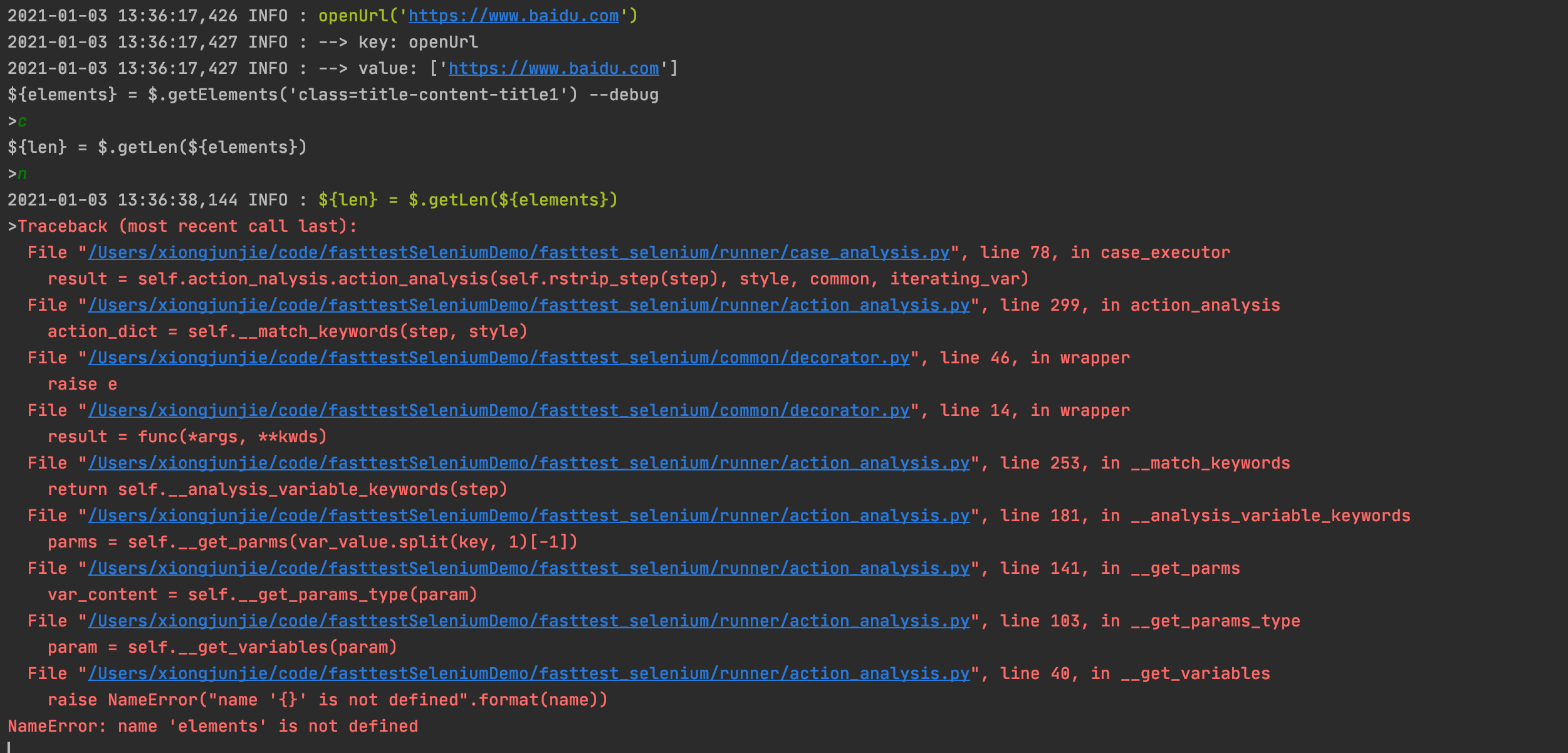This screenshot has width=1568, height=753.
Task: Open decorator.py line 14 traceback link
Action: pos(498,410)
